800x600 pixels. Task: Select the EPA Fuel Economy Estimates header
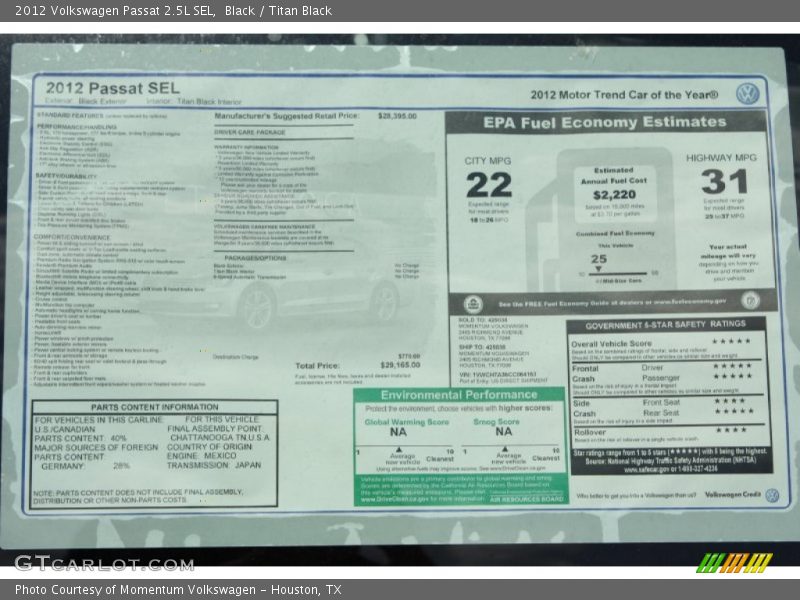pos(605,123)
